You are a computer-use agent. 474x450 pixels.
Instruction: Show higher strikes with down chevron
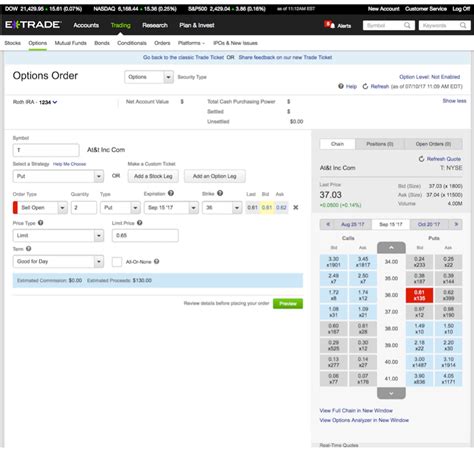point(391,393)
